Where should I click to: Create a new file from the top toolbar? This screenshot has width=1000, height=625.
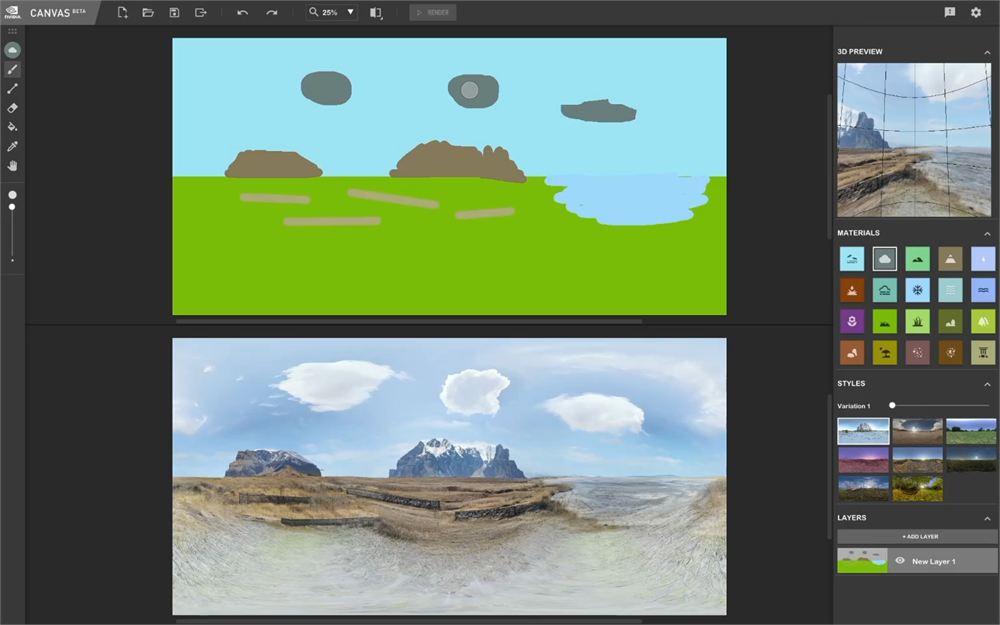[122, 12]
